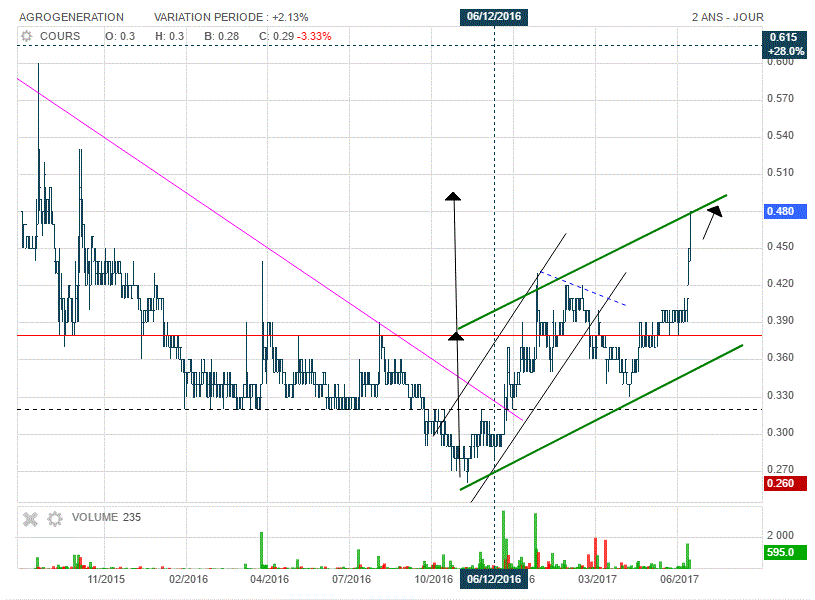815x600 pixels.
Task: Click the 11/2015 date axis label
Action: coord(106,579)
